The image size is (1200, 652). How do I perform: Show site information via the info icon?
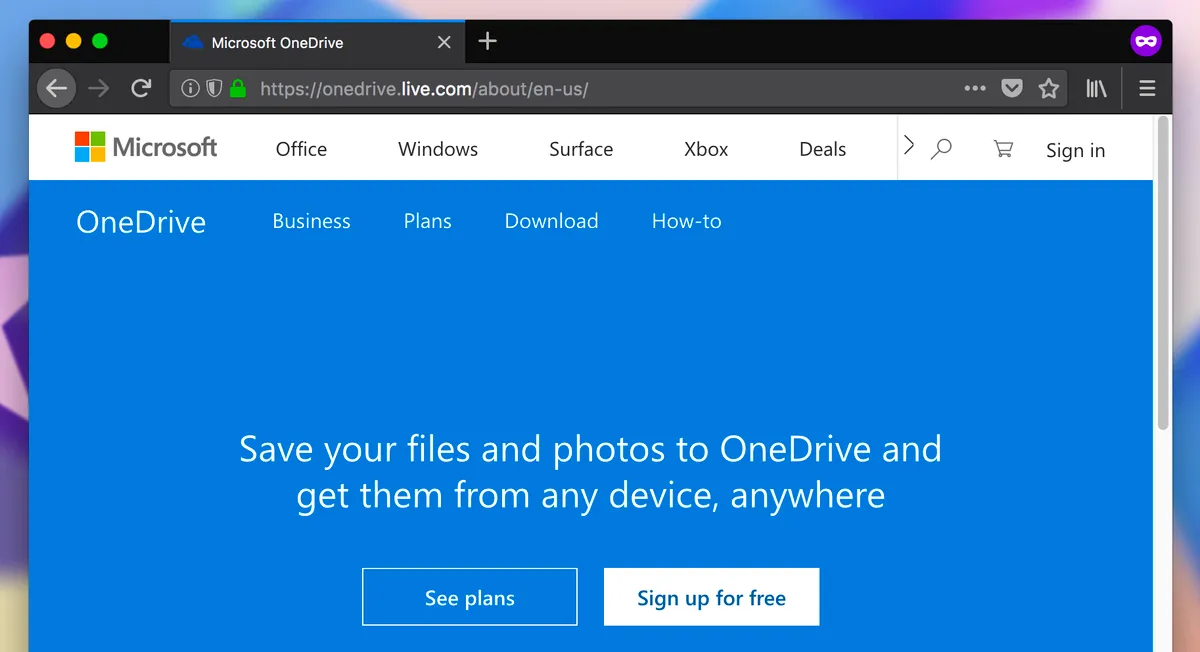point(190,89)
